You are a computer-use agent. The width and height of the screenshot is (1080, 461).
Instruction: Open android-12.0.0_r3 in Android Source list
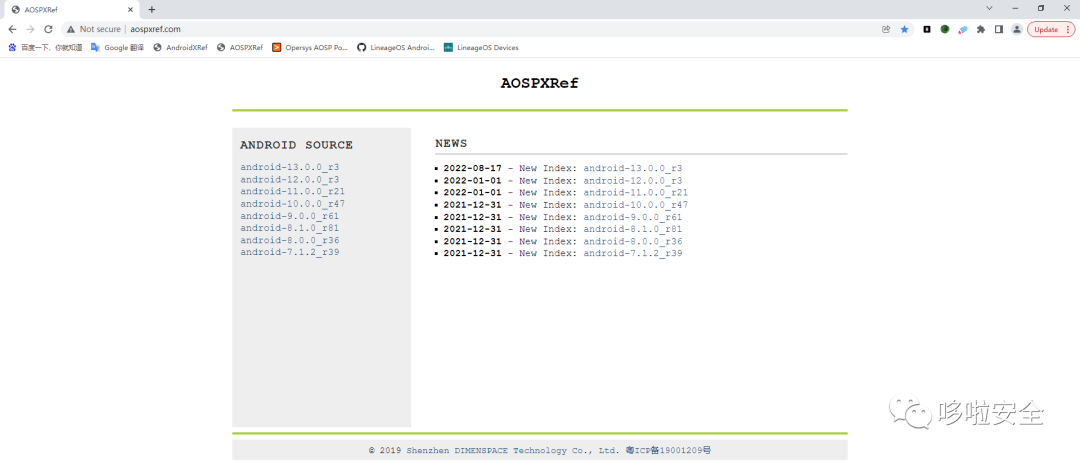coord(290,179)
